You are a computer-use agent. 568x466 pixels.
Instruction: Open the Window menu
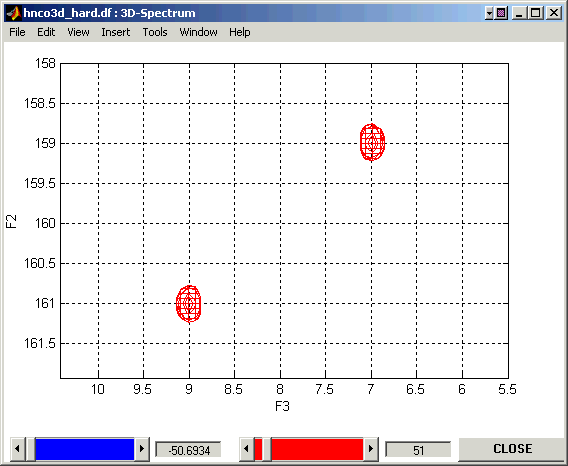point(199,32)
